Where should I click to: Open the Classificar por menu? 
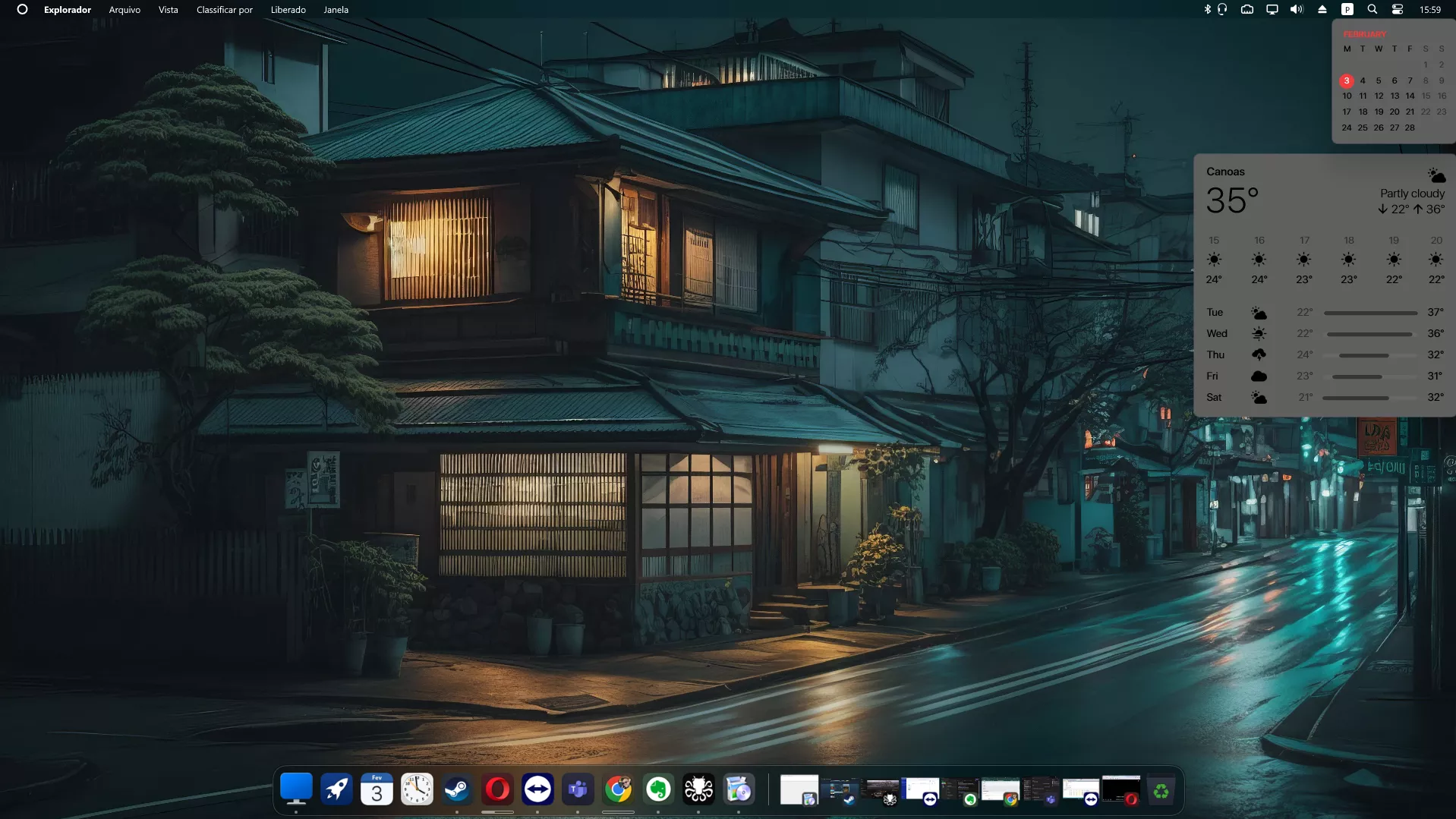click(225, 10)
